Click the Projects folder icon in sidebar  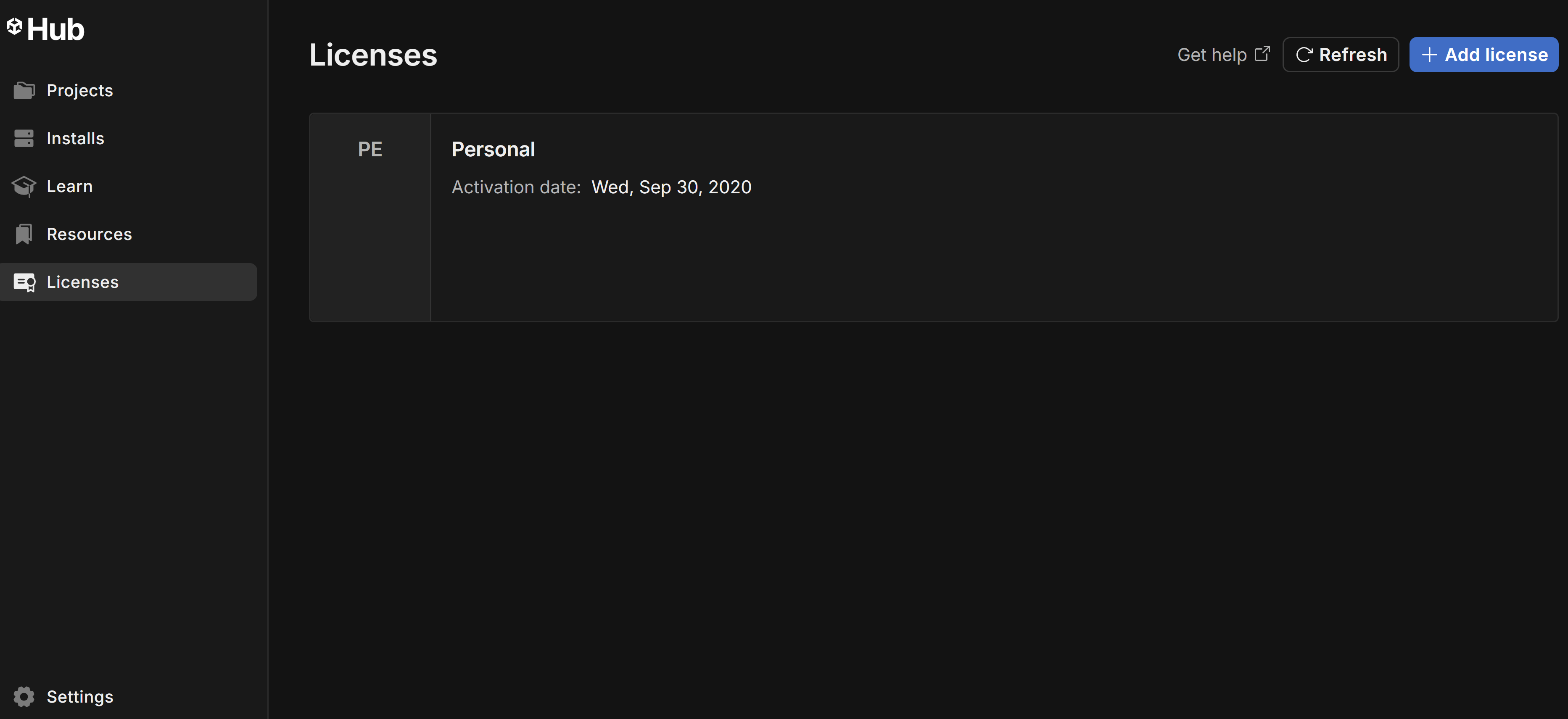[x=24, y=90]
